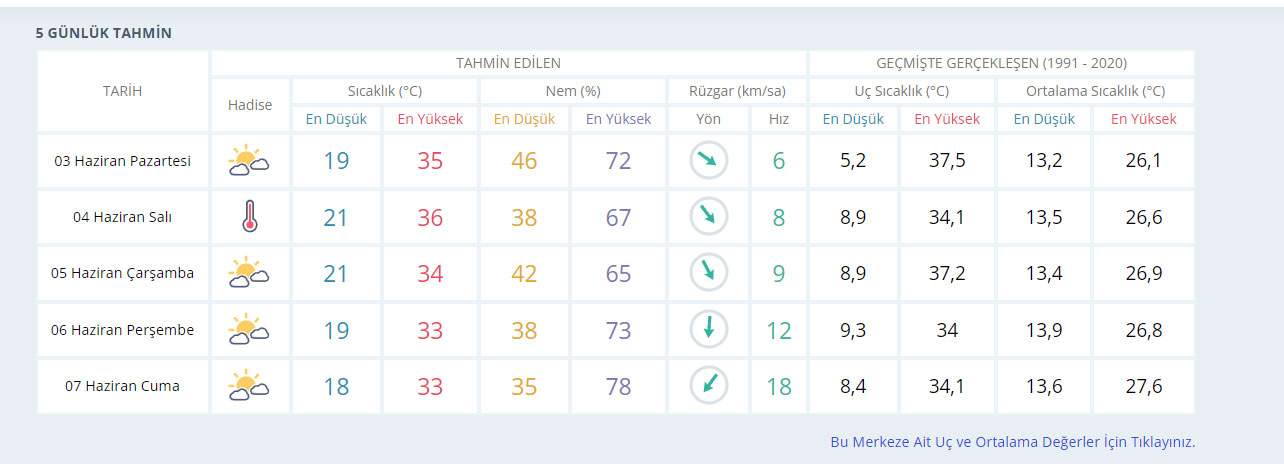Click the thermometer heat icon for 04 Haziran Salı
Image resolution: width=1284 pixels, height=464 pixels.
click(250, 217)
